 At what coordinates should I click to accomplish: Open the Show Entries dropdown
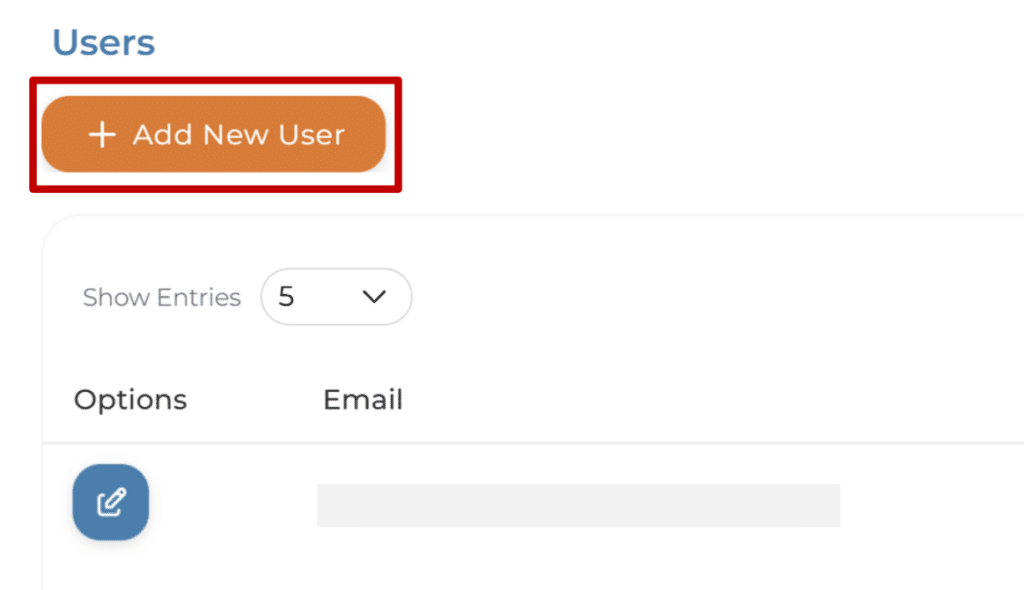[336, 297]
